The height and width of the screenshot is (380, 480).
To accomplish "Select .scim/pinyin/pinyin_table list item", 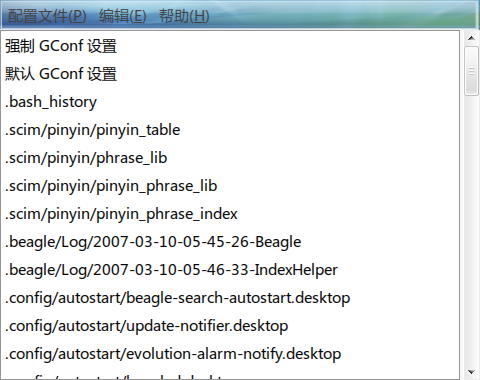I will pyautogui.click(x=230, y=130).
